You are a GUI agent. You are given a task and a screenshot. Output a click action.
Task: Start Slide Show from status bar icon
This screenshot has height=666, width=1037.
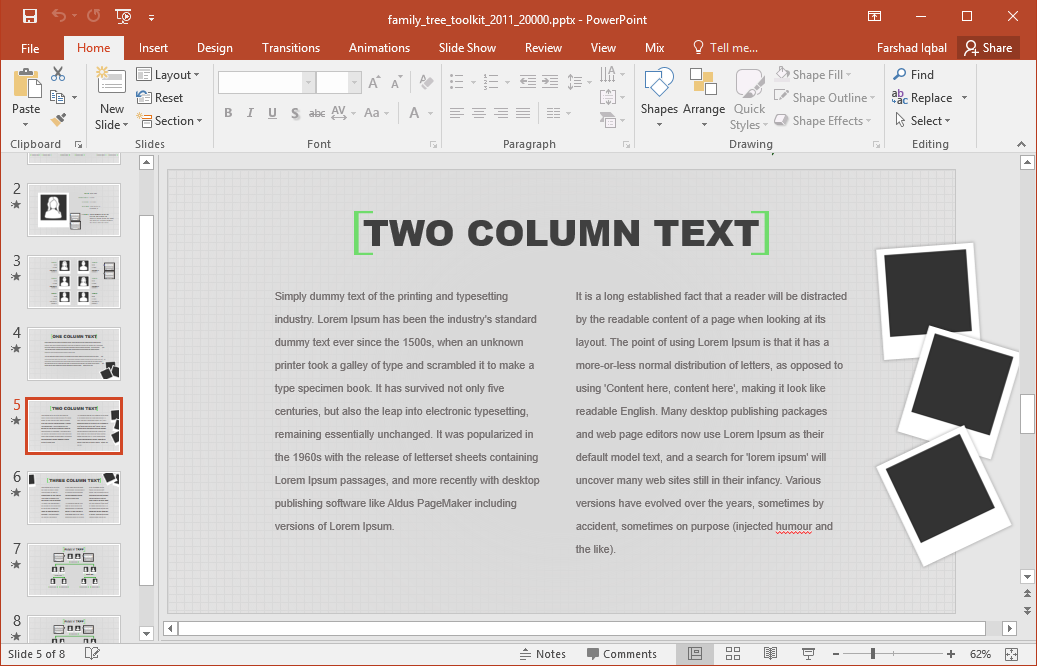808,654
